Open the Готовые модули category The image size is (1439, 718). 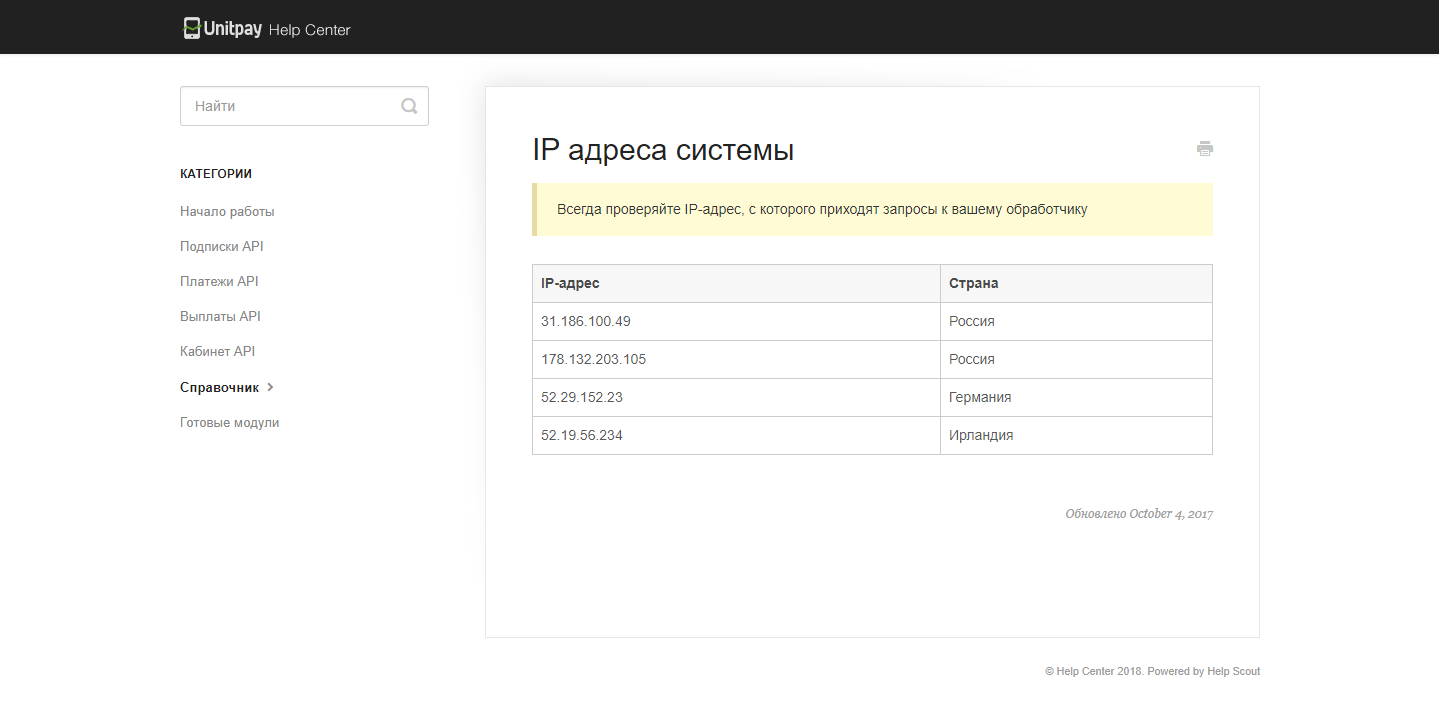coord(229,422)
